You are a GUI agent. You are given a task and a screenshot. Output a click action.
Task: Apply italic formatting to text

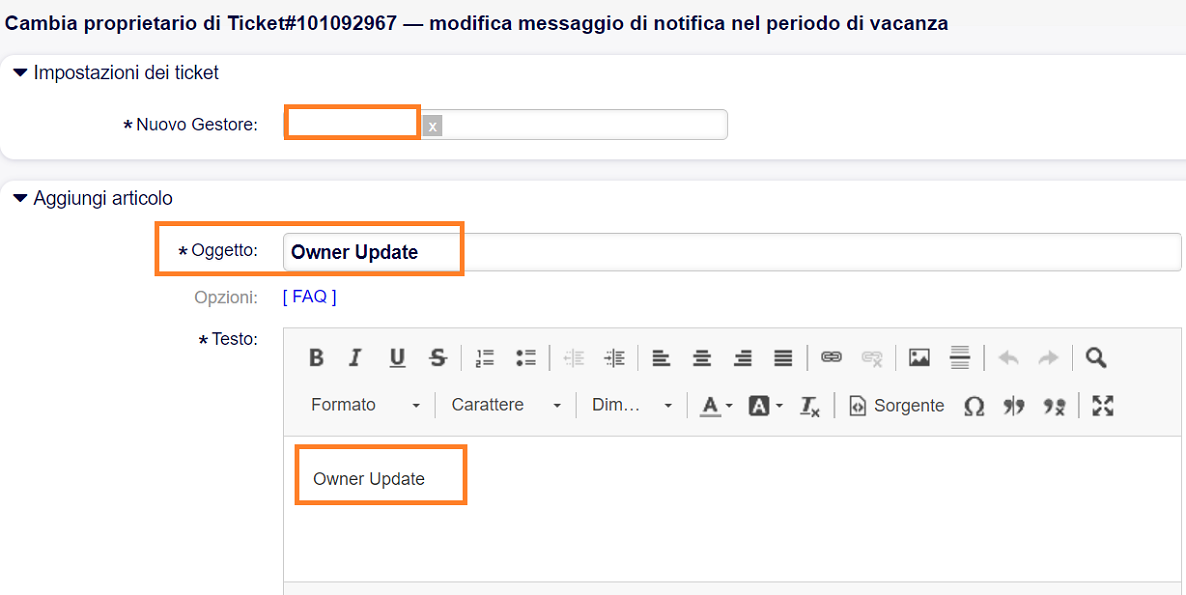click(x=354, y=358)
